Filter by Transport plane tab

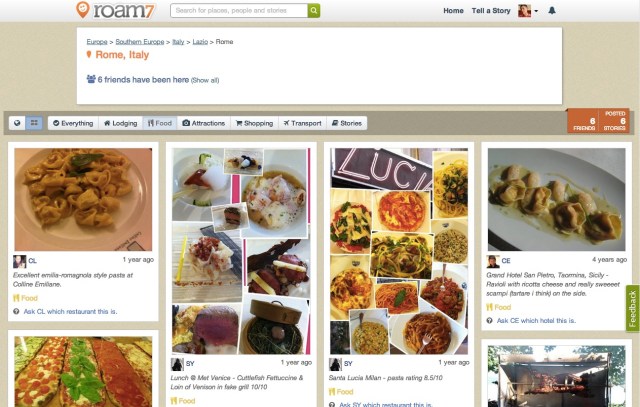coord(302,123)
